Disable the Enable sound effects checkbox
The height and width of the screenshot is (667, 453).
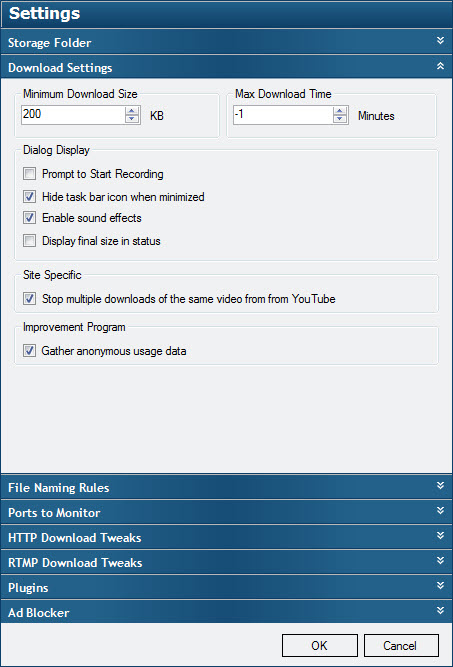coord(29,218)
